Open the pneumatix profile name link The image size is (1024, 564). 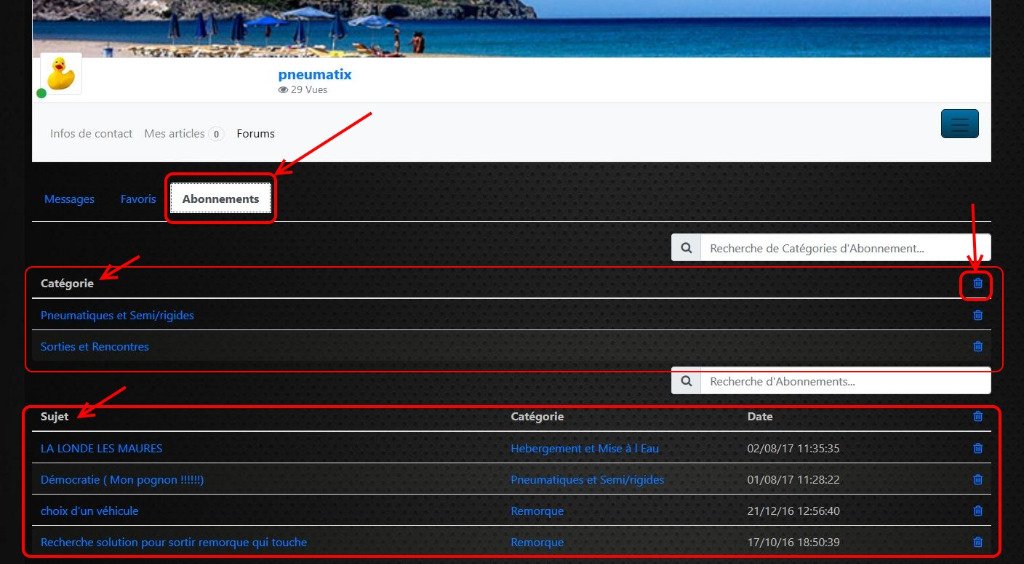click(314, 75)
